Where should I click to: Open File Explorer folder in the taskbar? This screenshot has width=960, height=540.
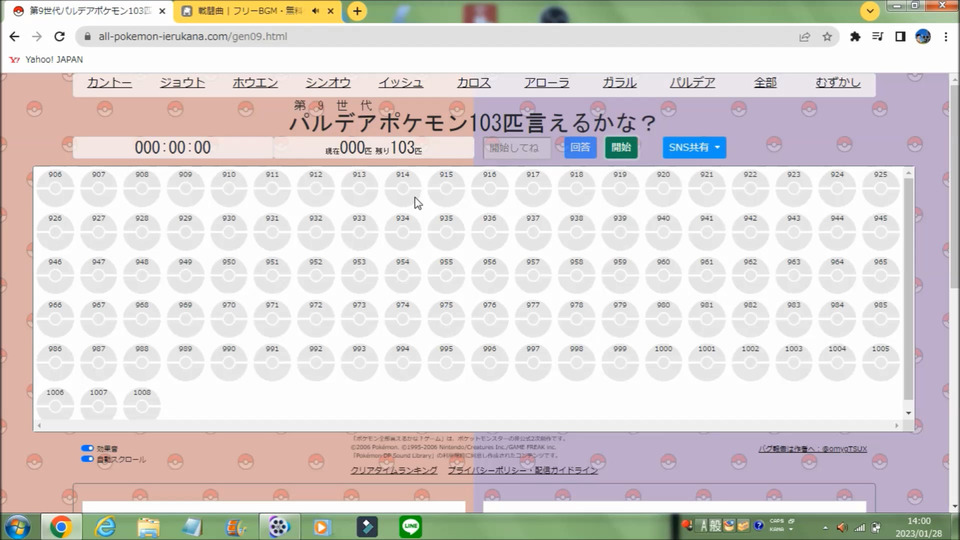pos(148,527)
